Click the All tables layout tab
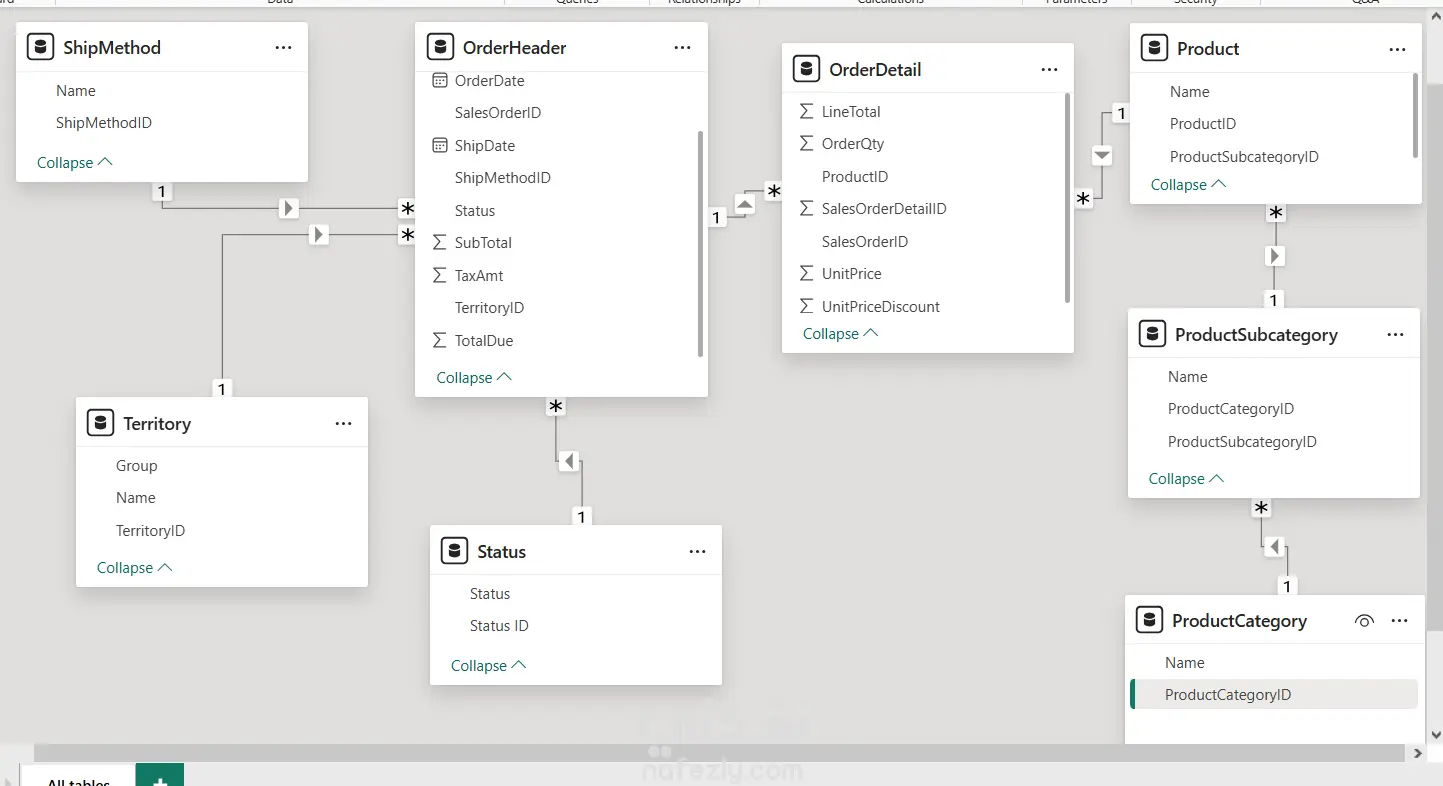1443x786 pixels. (x=78, y=779)
